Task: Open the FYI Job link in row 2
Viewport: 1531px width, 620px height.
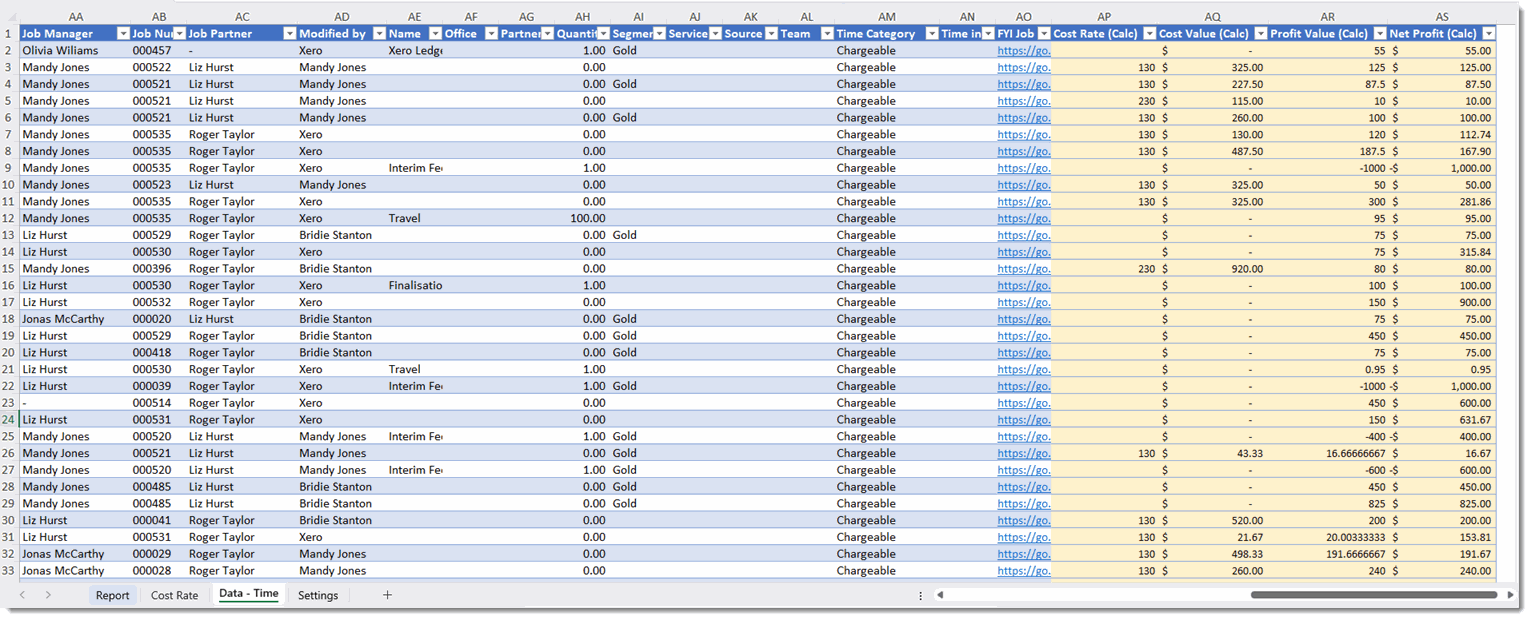Action: pos(1023,50)
